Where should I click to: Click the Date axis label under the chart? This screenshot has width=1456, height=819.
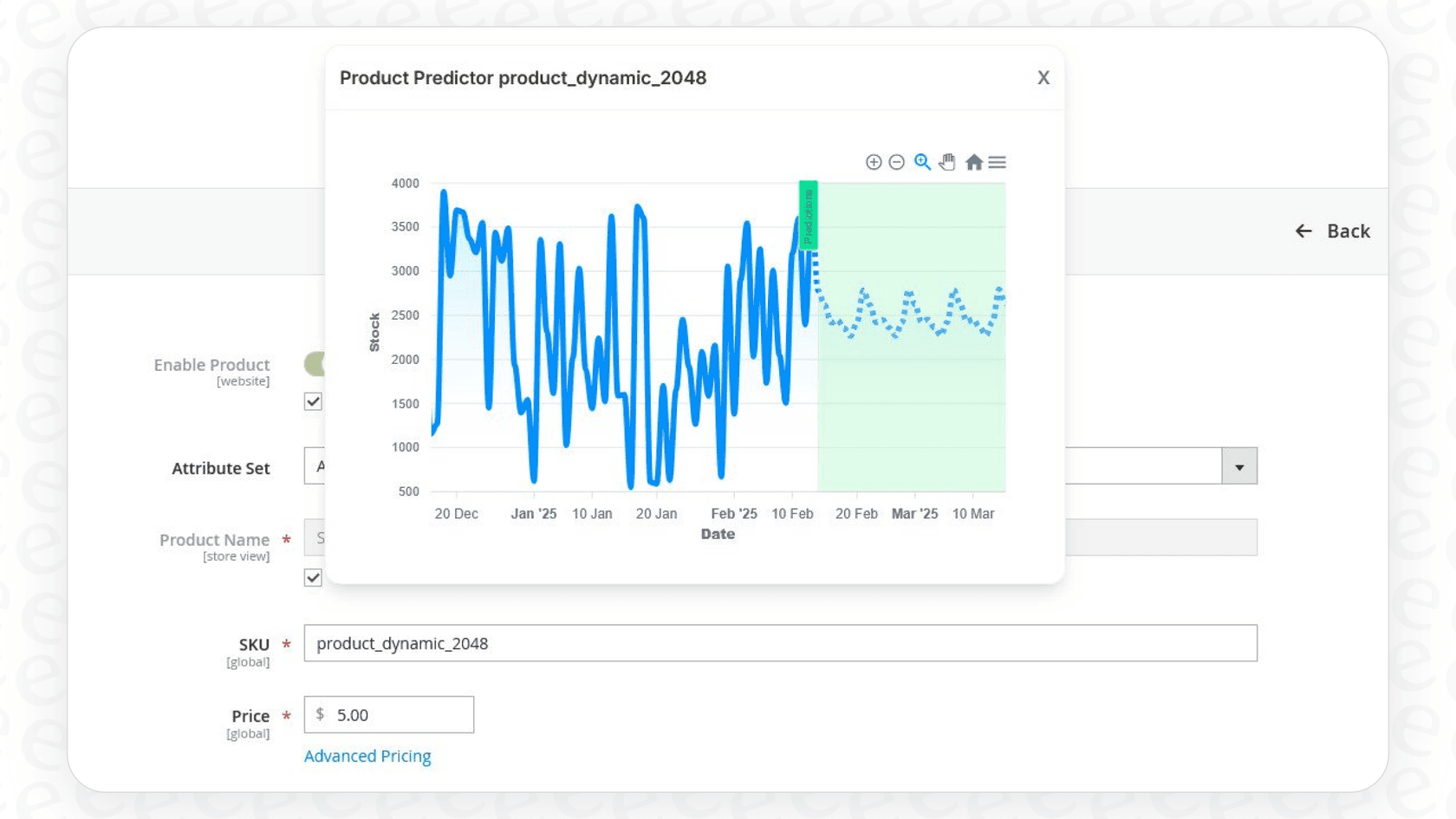tap(718, 534)
